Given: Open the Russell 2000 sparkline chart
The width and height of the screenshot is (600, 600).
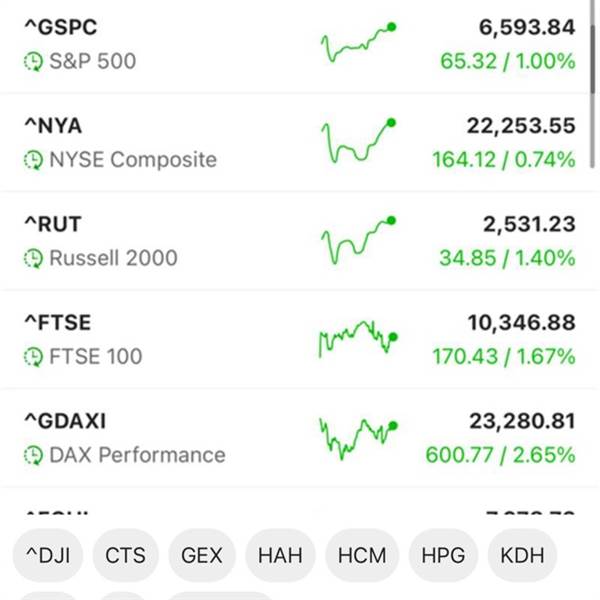Looking at the screenshot, I should tap(358, 240).
